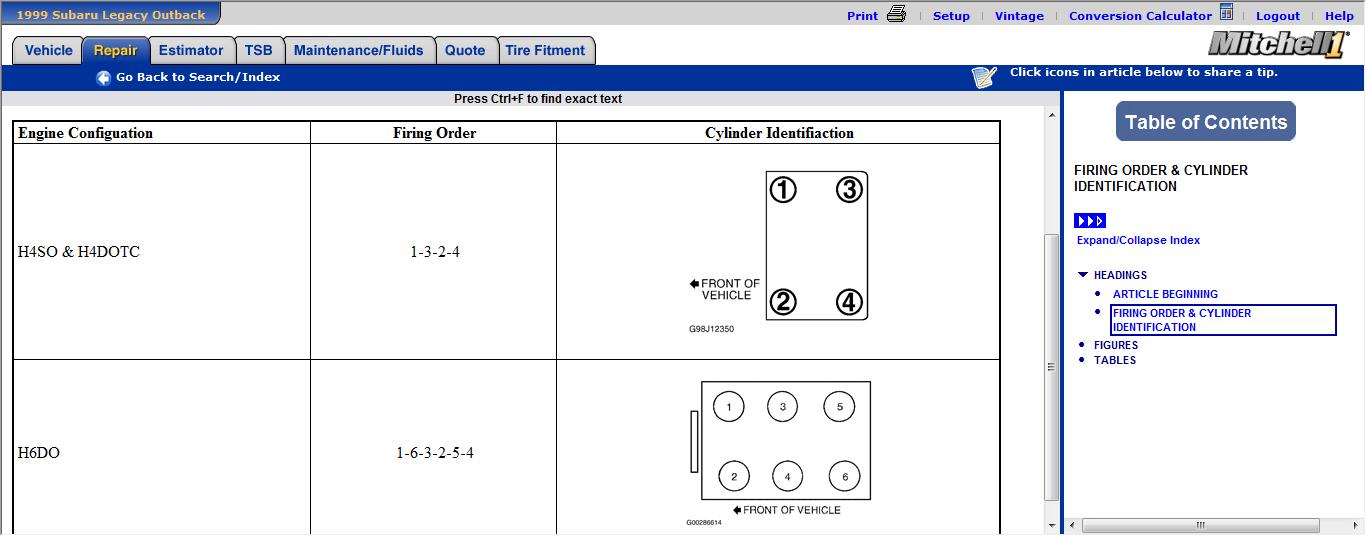Click the H4SO cylinder identification diagram
The height and width of the screenshot is (536, 1366).
point(780,252)
